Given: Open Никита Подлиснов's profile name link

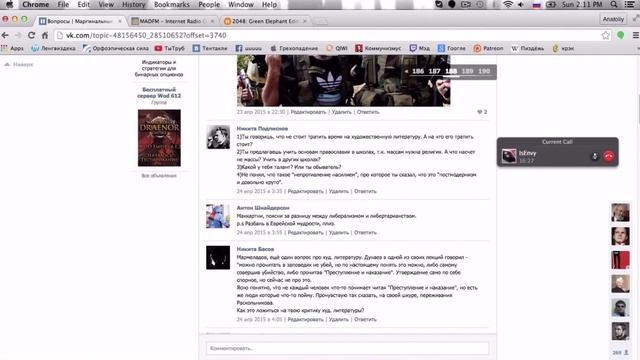Looking at the screenshot, I should 262,129.
